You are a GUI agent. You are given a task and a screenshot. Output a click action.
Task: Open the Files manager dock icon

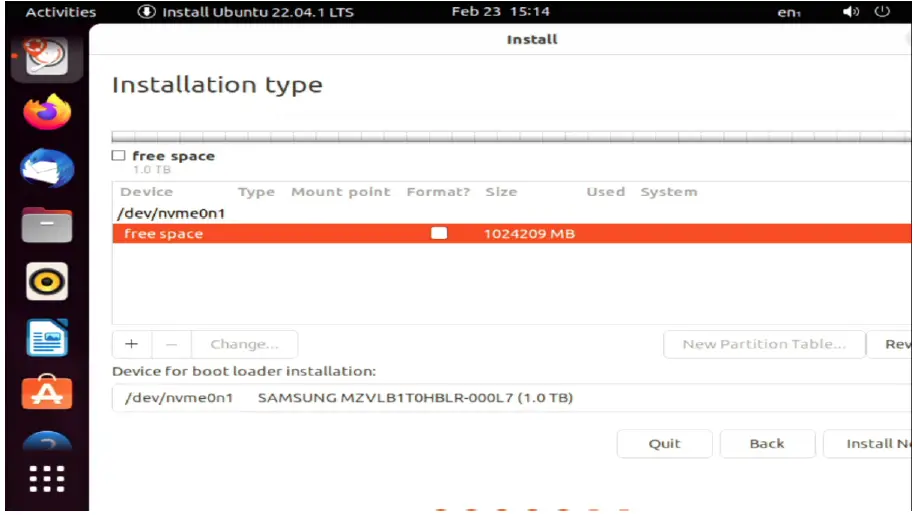(47, 225)
